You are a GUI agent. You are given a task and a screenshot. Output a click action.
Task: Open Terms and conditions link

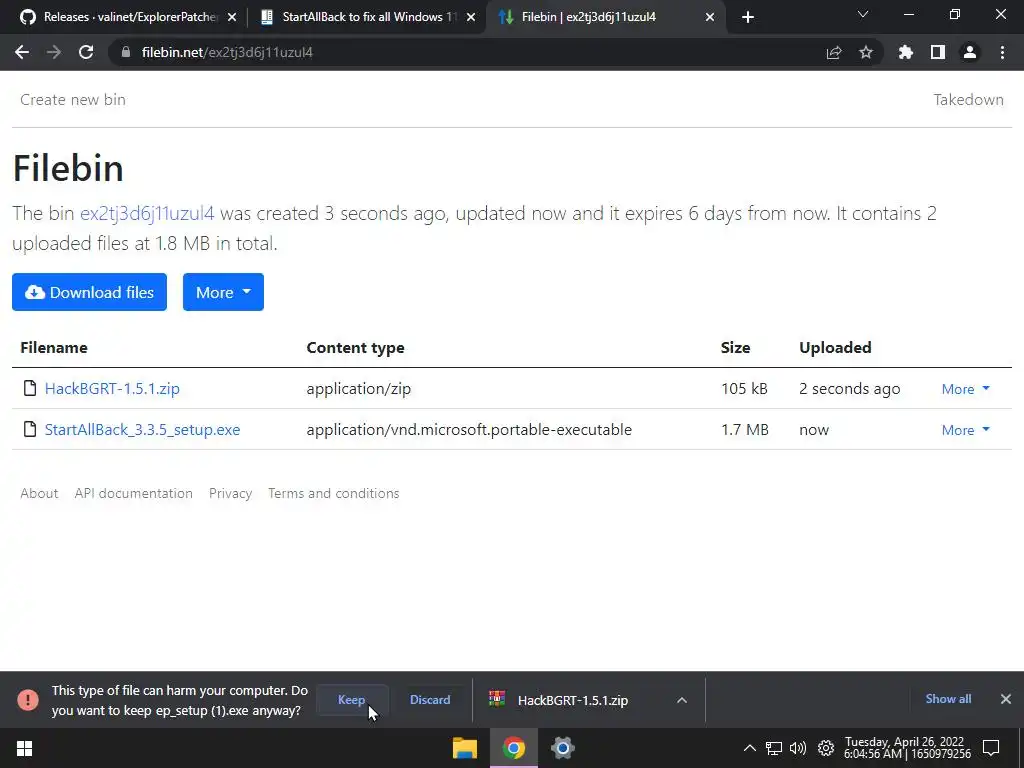point(334,493)
